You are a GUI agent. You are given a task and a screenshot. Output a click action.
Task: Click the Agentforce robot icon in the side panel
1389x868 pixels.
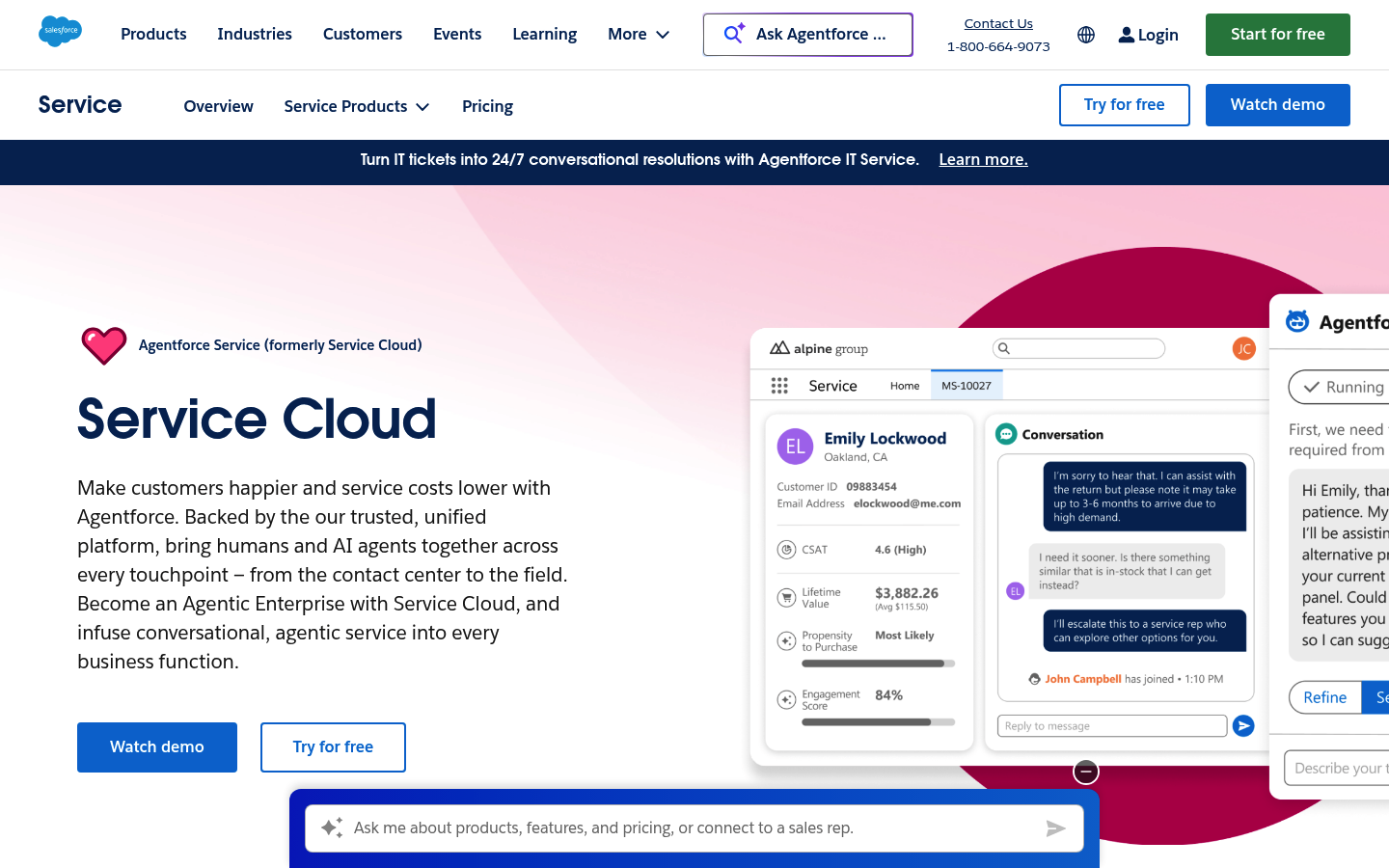pyautogui.click(x=1296, y=320)
